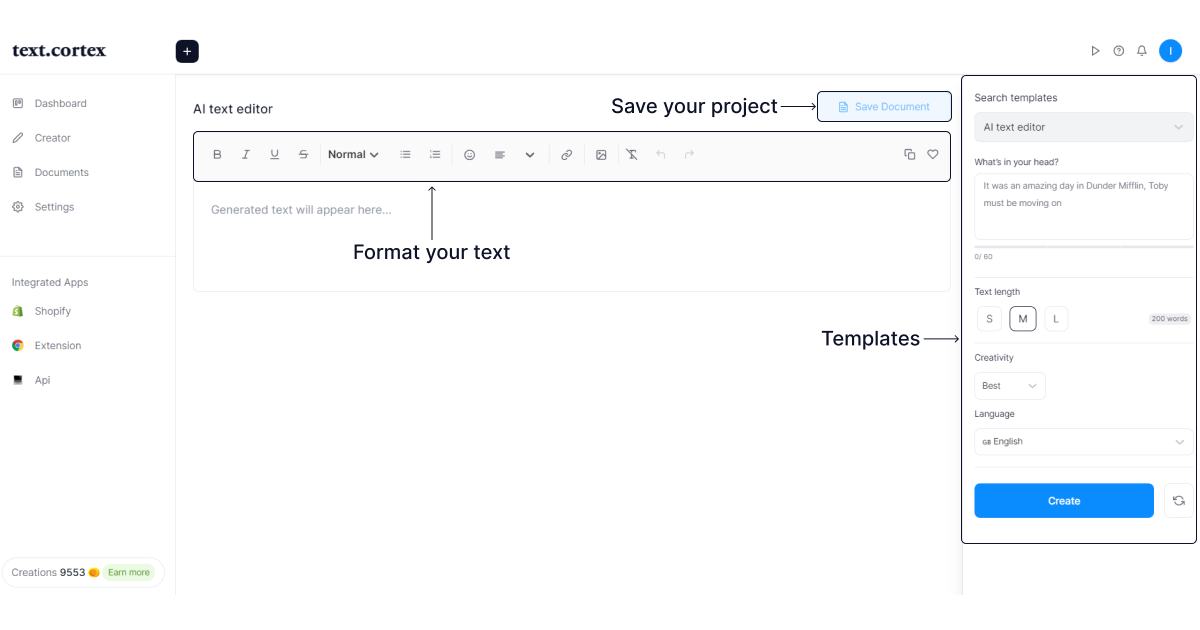
Task: Apply italic formatting to text
Action: (x=246, y=155)
